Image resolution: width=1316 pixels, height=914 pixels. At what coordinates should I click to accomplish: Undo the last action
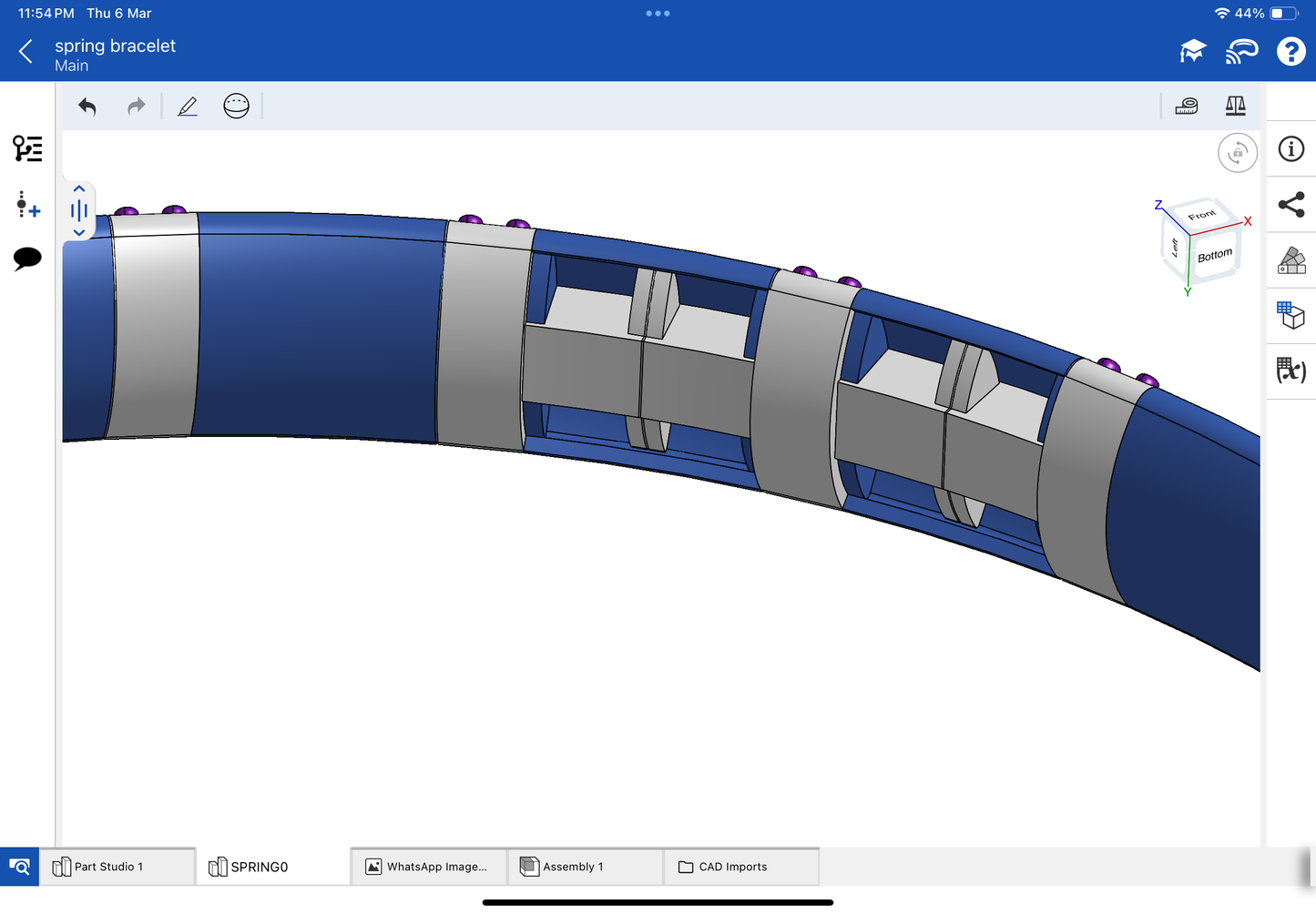pos(87,107)
